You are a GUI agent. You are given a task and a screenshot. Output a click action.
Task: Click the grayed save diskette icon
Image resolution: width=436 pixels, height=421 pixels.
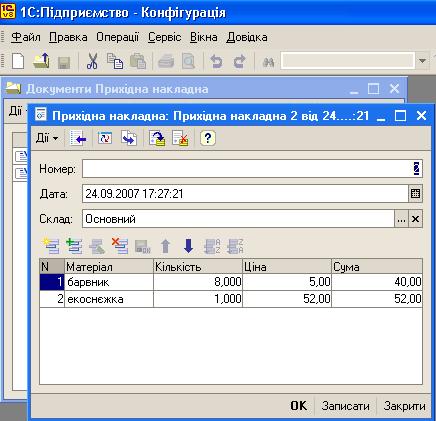click(x=64, y=62)
